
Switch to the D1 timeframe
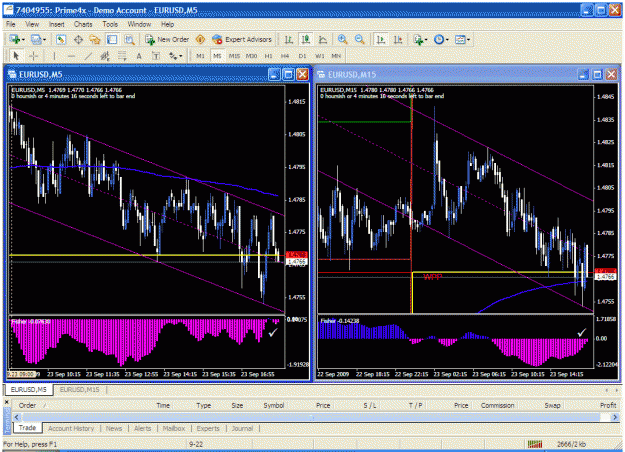(302, 56)
